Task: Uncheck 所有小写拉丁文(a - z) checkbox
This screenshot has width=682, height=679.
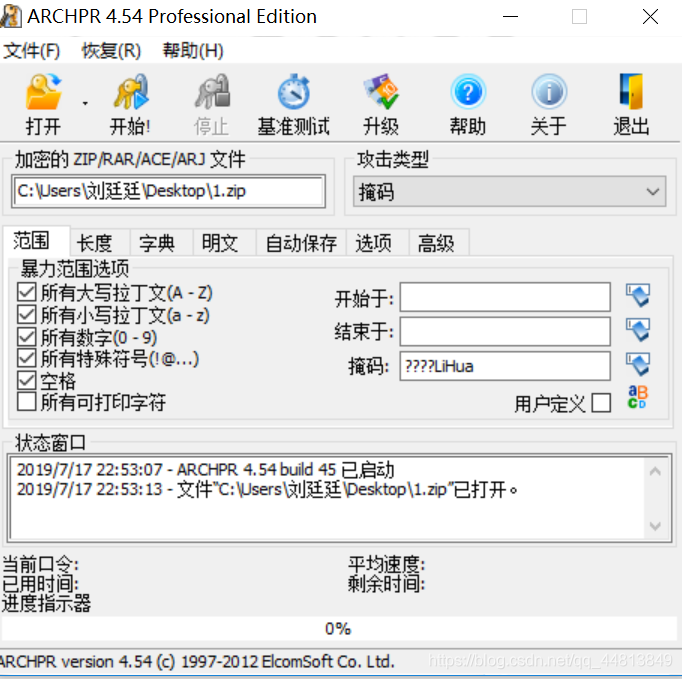Action: point(27,314)
